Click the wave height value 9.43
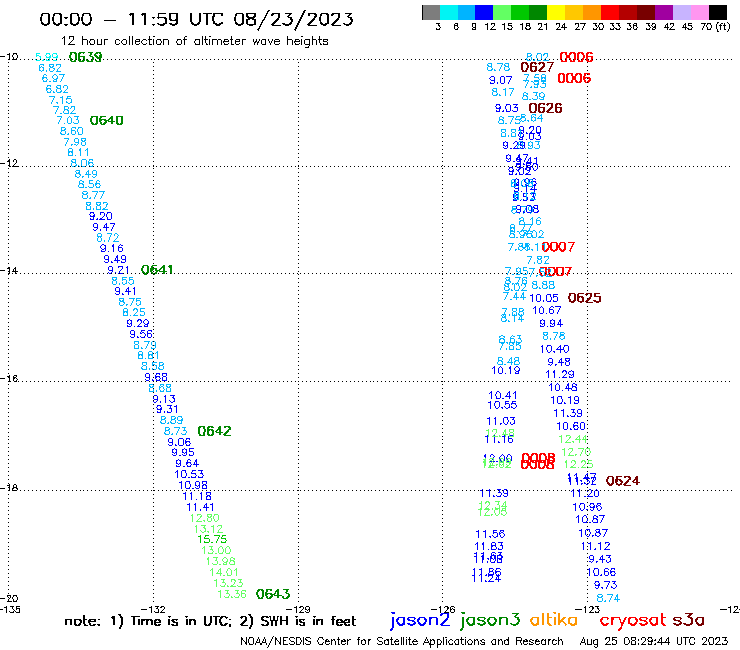Image resolution: width=740 pixels, height=650 pixels. 600,559
